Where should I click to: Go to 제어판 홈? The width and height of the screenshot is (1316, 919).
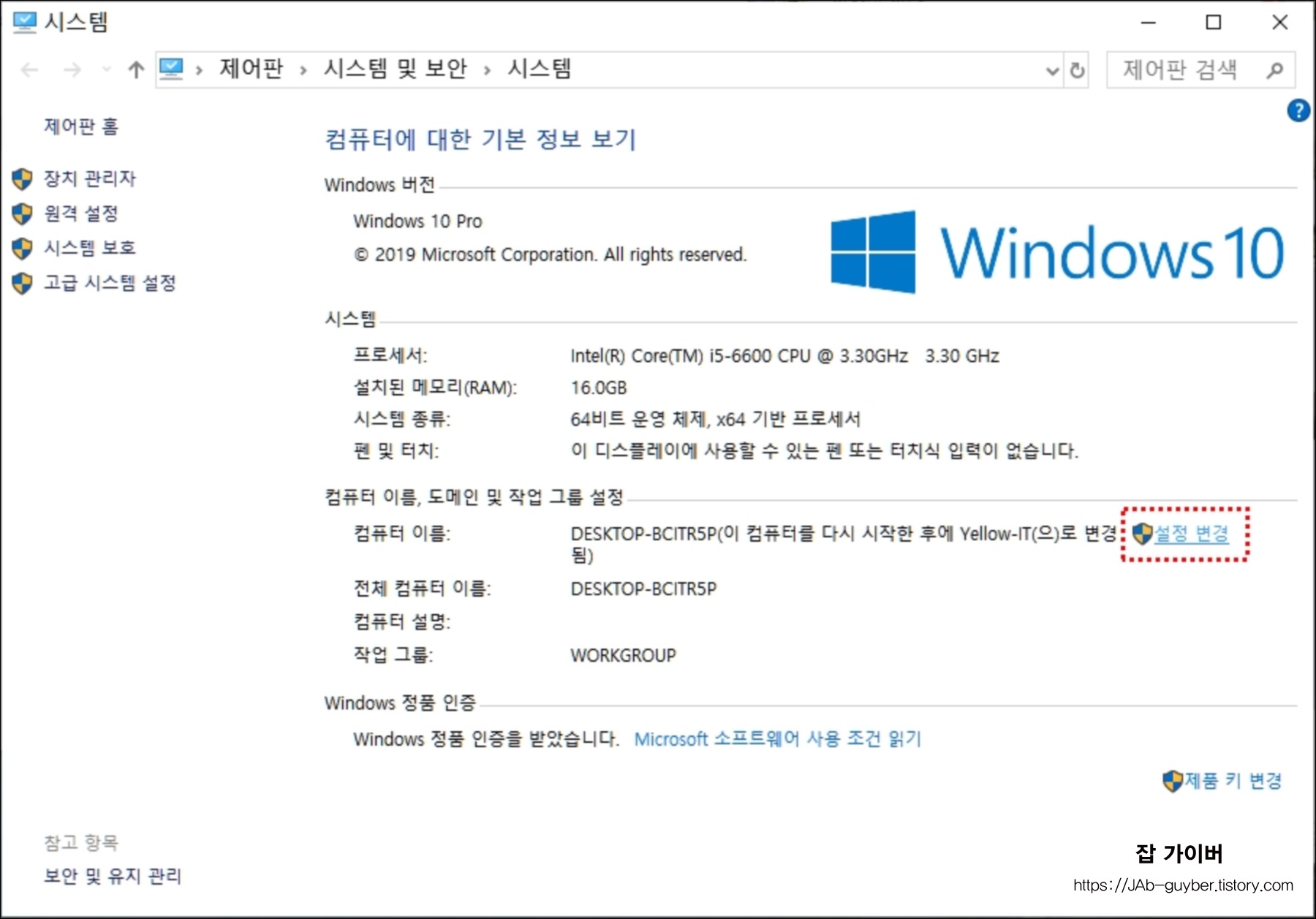pyautogui.click(x=81, y=126)
